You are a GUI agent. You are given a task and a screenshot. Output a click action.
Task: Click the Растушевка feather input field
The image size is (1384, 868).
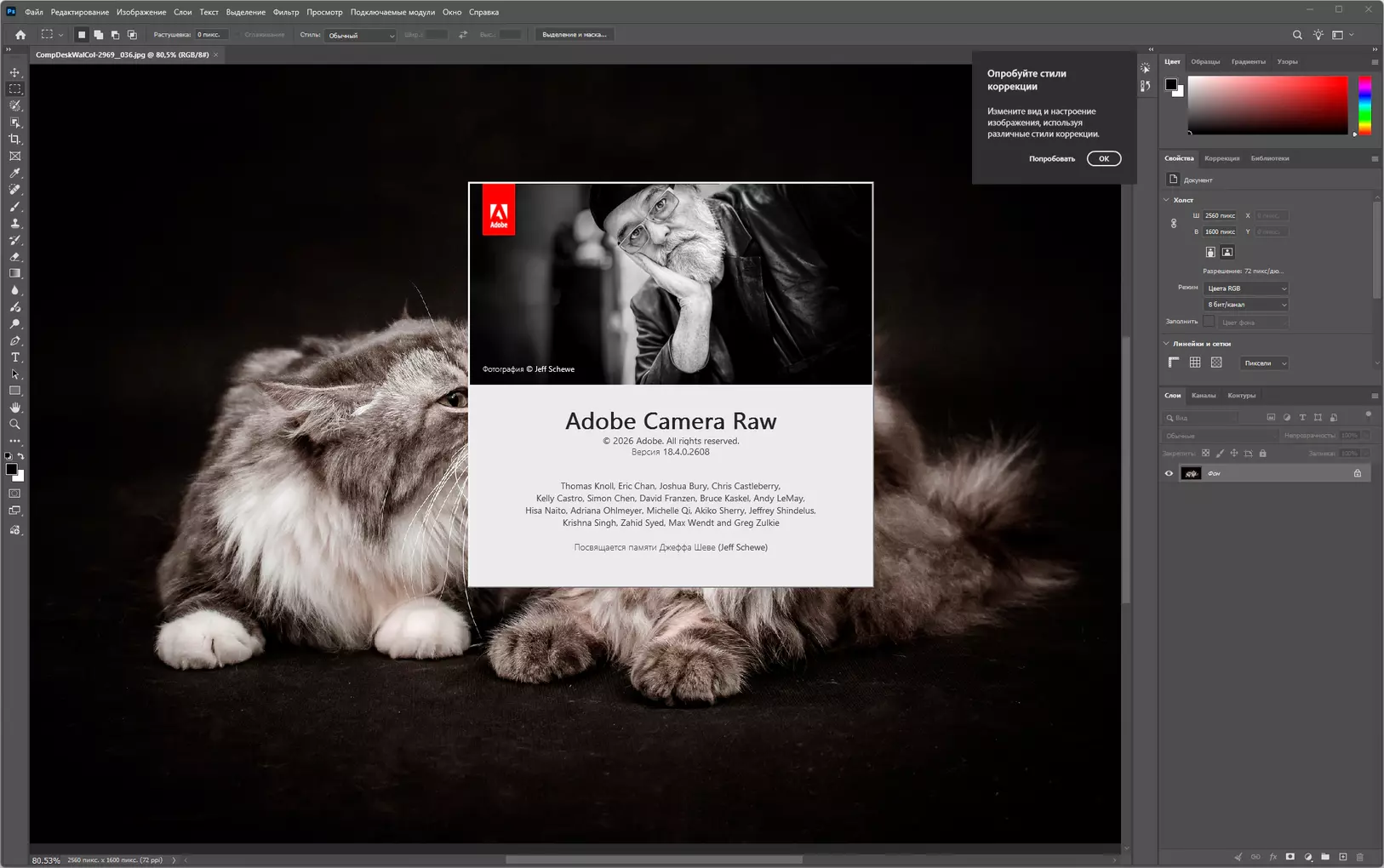pyautogui.click(x=211, y=35)
